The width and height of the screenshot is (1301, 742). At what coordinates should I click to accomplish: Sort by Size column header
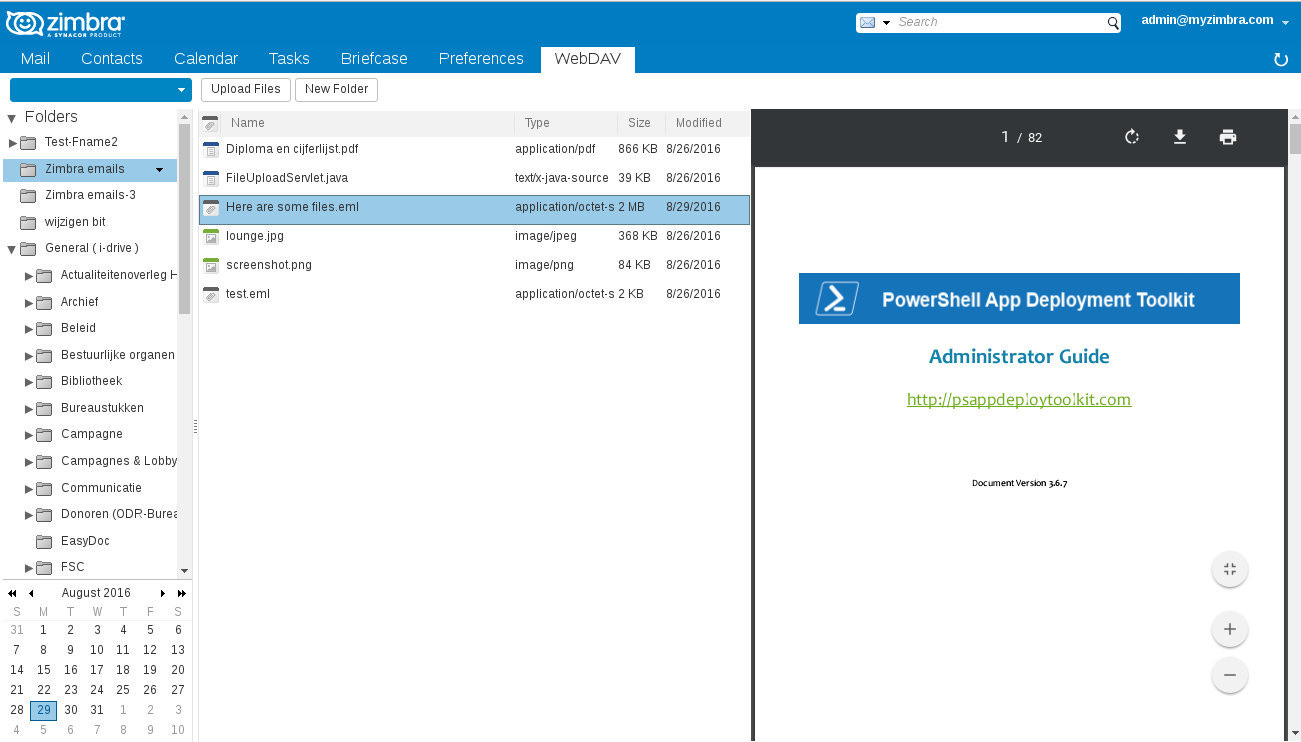pos(641,123)
